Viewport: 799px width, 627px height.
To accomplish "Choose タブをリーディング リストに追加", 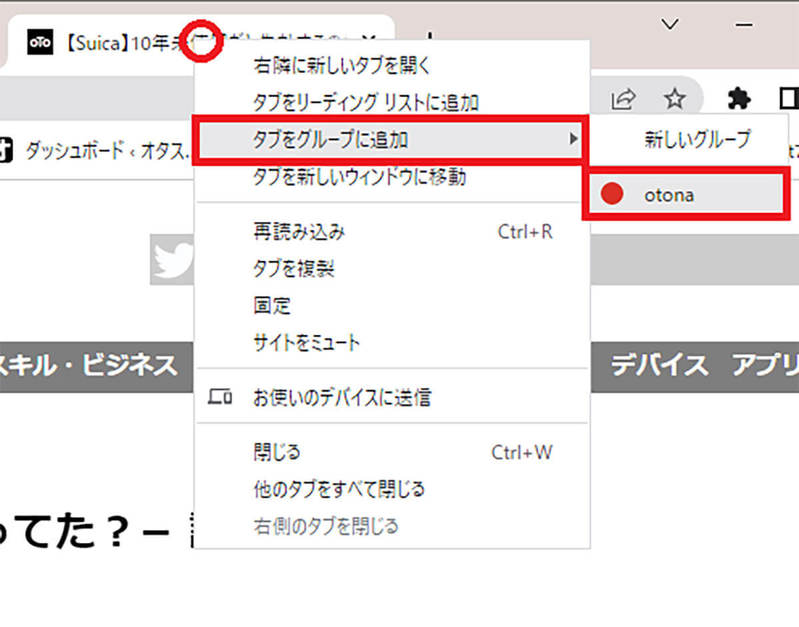I will 392,102.
